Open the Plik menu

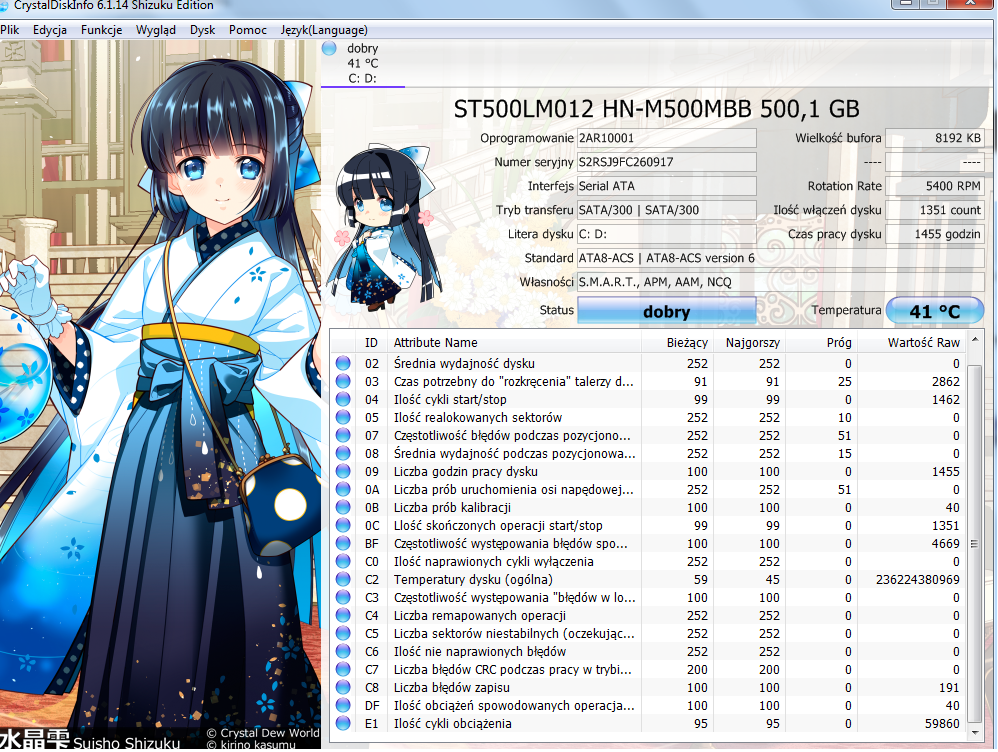tap(10, 30)
